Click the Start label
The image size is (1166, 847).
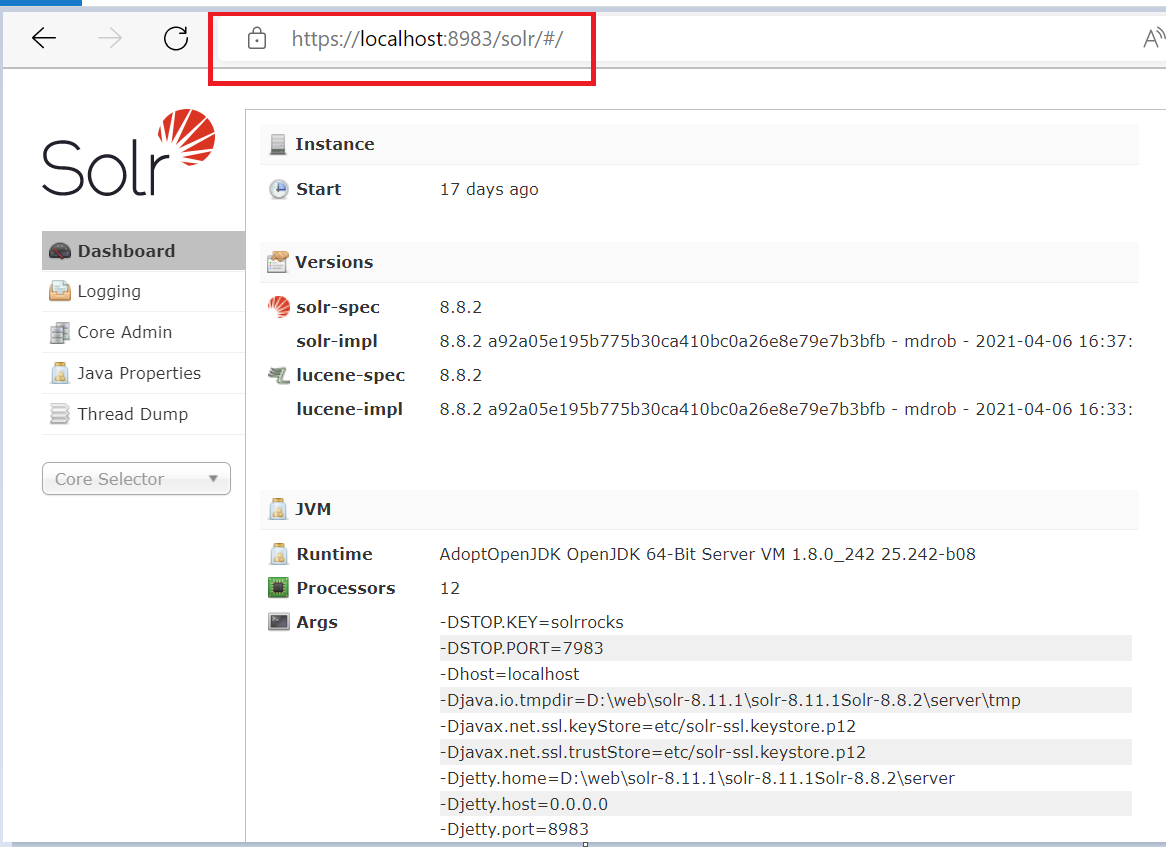[x=318, y=190]
